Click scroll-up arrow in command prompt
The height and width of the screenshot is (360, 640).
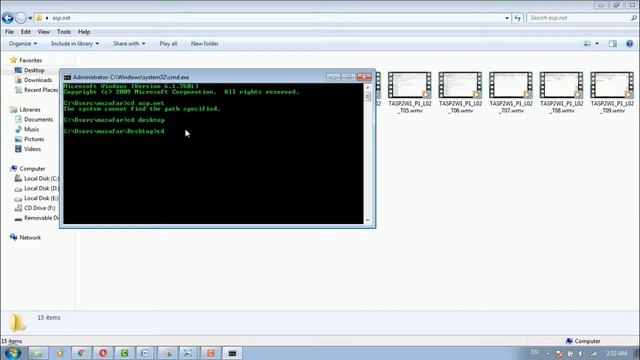point(368,87)
